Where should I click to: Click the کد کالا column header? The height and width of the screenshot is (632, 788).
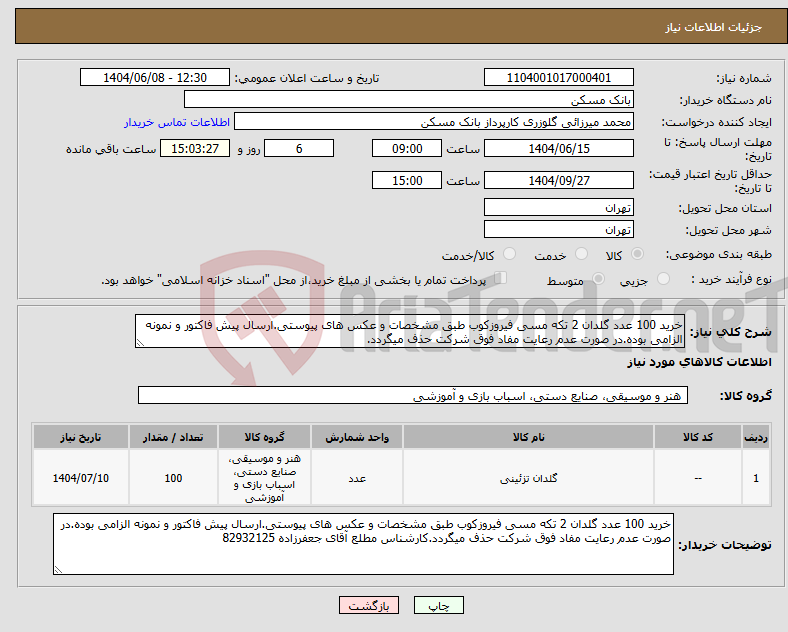[698, 437]
